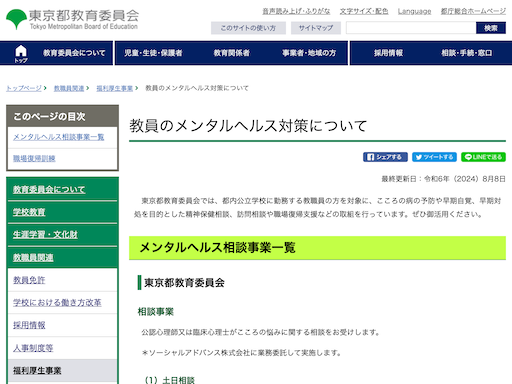Open 文字サイズ・配色 settings link
This screenshot has height=384, width=512.
coord(364,11)
